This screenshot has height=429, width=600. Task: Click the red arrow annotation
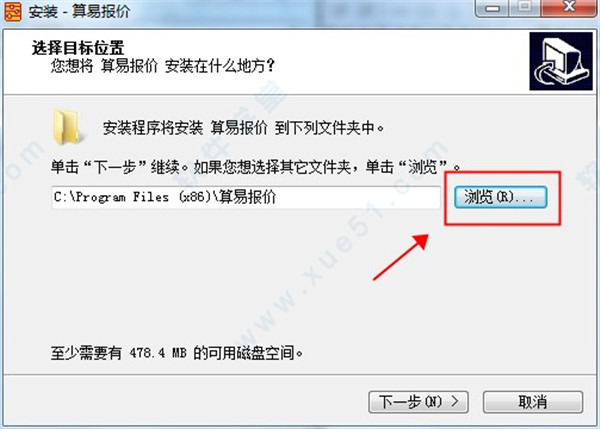click(400, 258)
